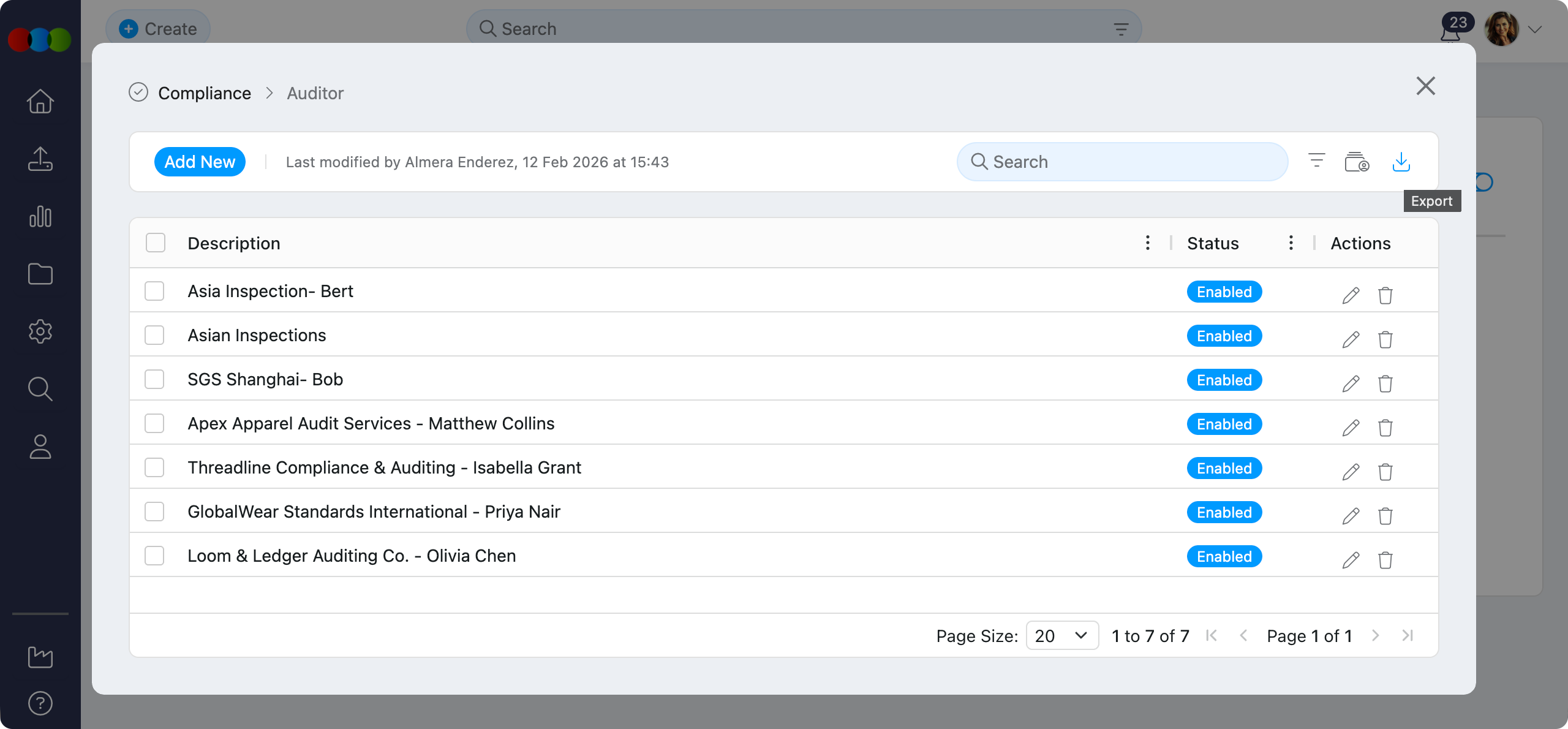This screenshot has height=729, width=1568.
Task: Click the Export download icon
Action: (x=1401, y=162)
